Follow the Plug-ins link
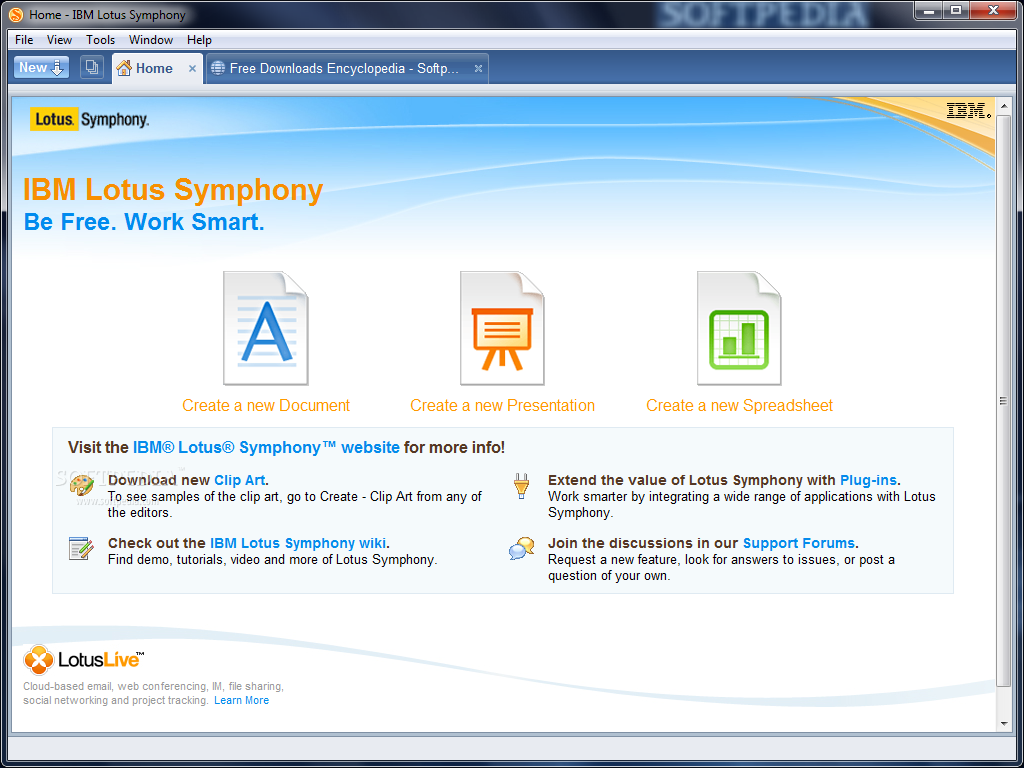The height and width of the screenshot is (768, 1024). [x=868, y=480]
